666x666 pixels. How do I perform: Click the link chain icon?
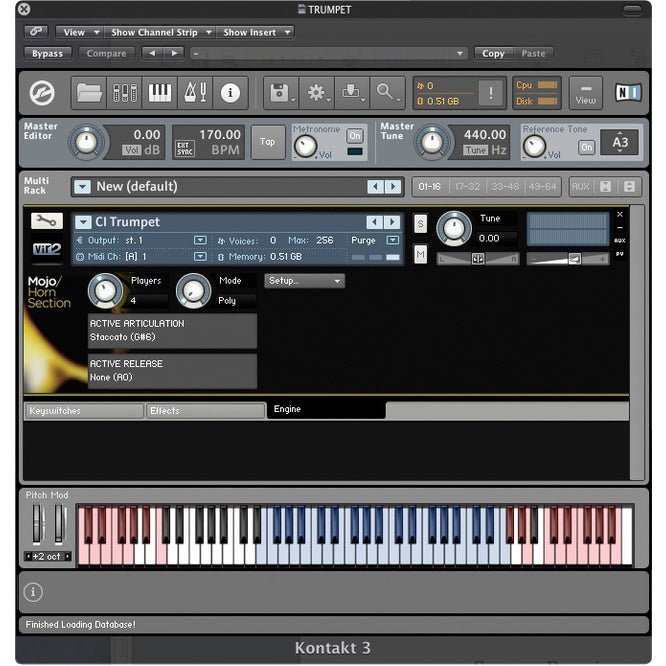coord(36,32)
